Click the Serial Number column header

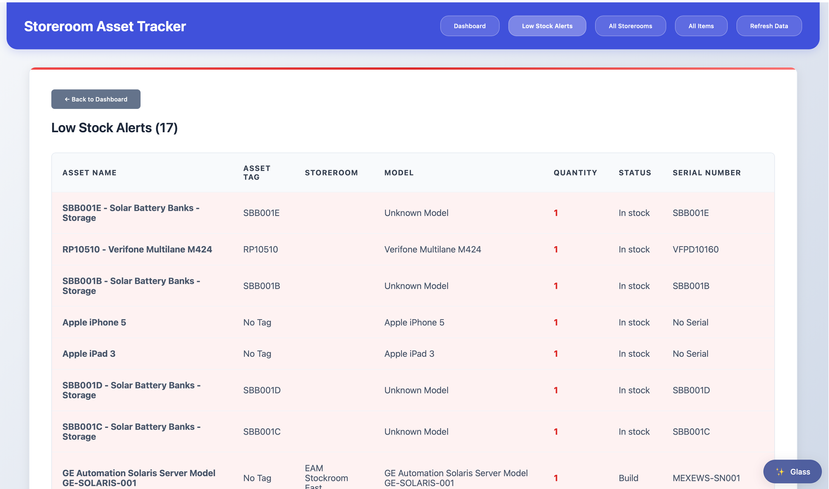pos(706,173)
